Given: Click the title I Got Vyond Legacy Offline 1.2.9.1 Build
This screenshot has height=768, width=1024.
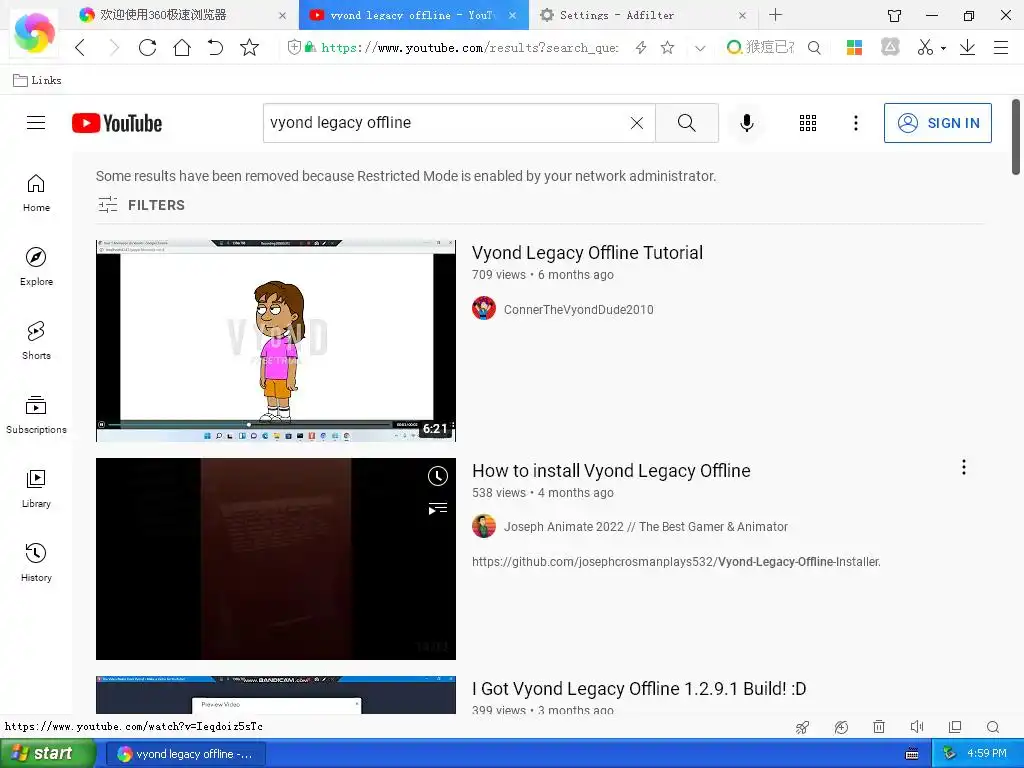Looking at the screenshot, I should point(639,689).
